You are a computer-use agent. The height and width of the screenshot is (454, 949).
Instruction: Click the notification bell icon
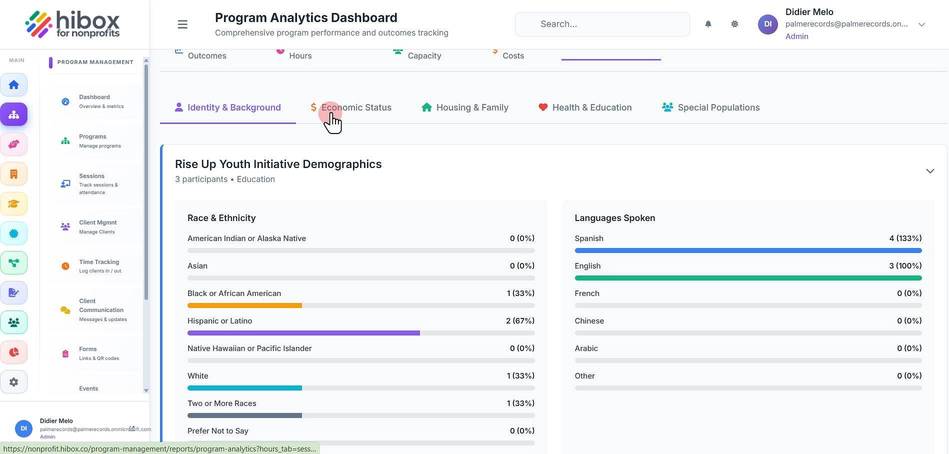[x=708, y=24]
